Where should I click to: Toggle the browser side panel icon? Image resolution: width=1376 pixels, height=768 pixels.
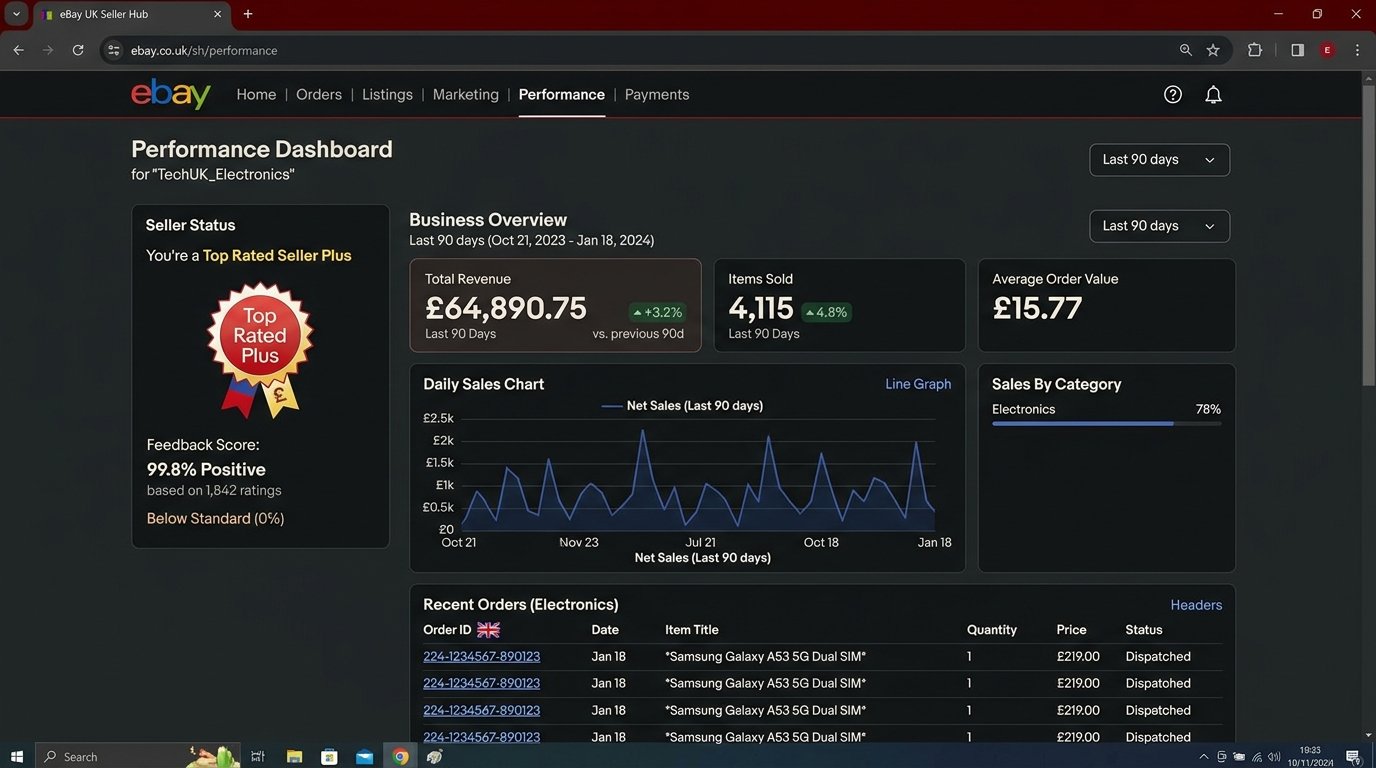click(x=1297, y=50)
